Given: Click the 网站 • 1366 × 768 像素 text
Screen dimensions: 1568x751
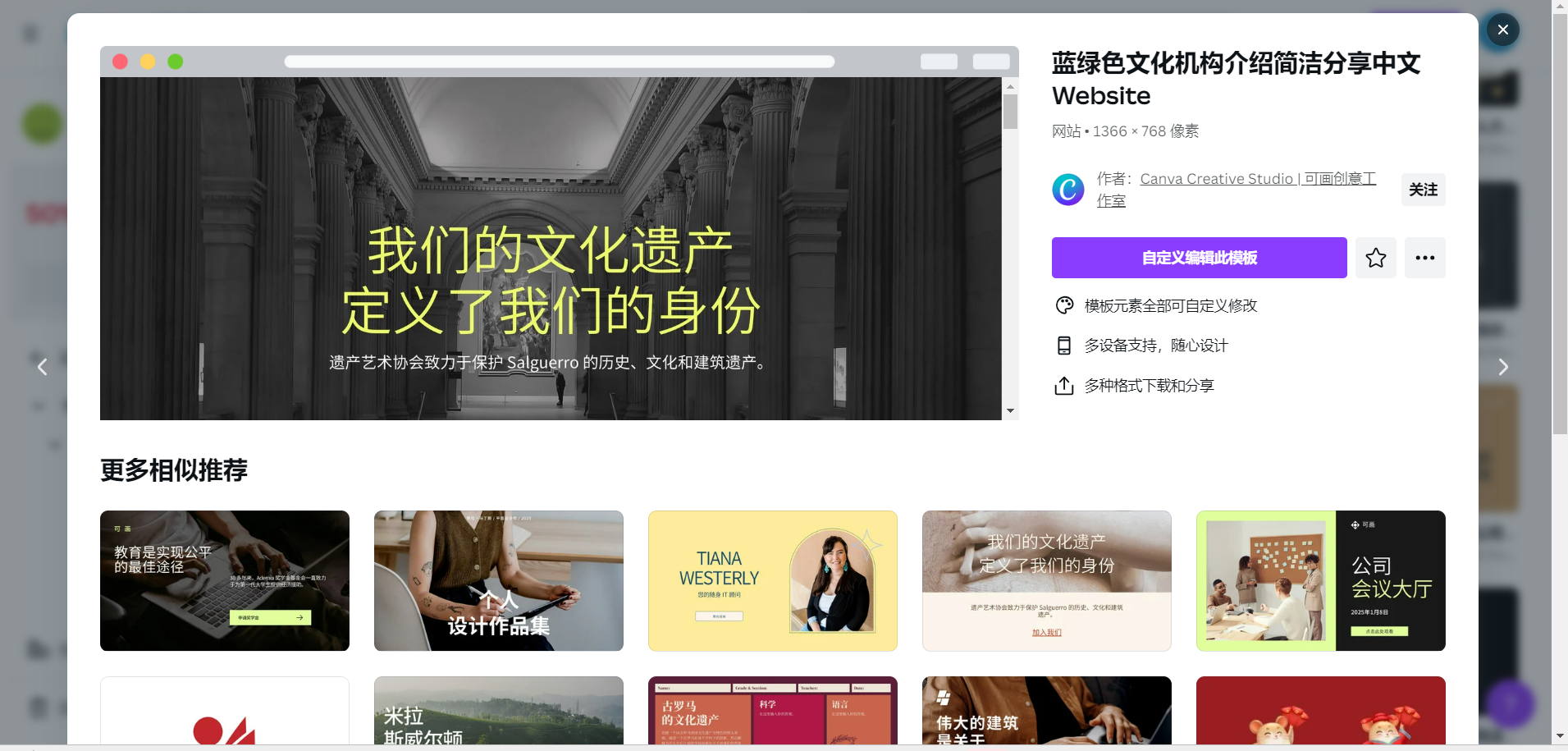Looking at the screenshot, I should (x=1125, y=131).
